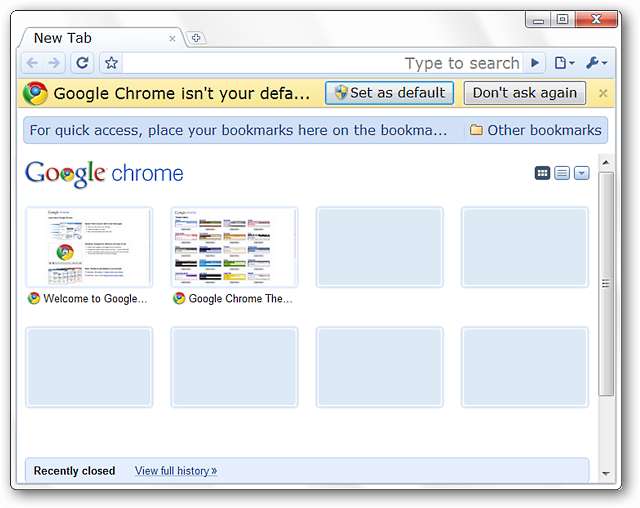Open the page menu dropdown
Viewport: 640px width, 508px height.
(564, 63)
